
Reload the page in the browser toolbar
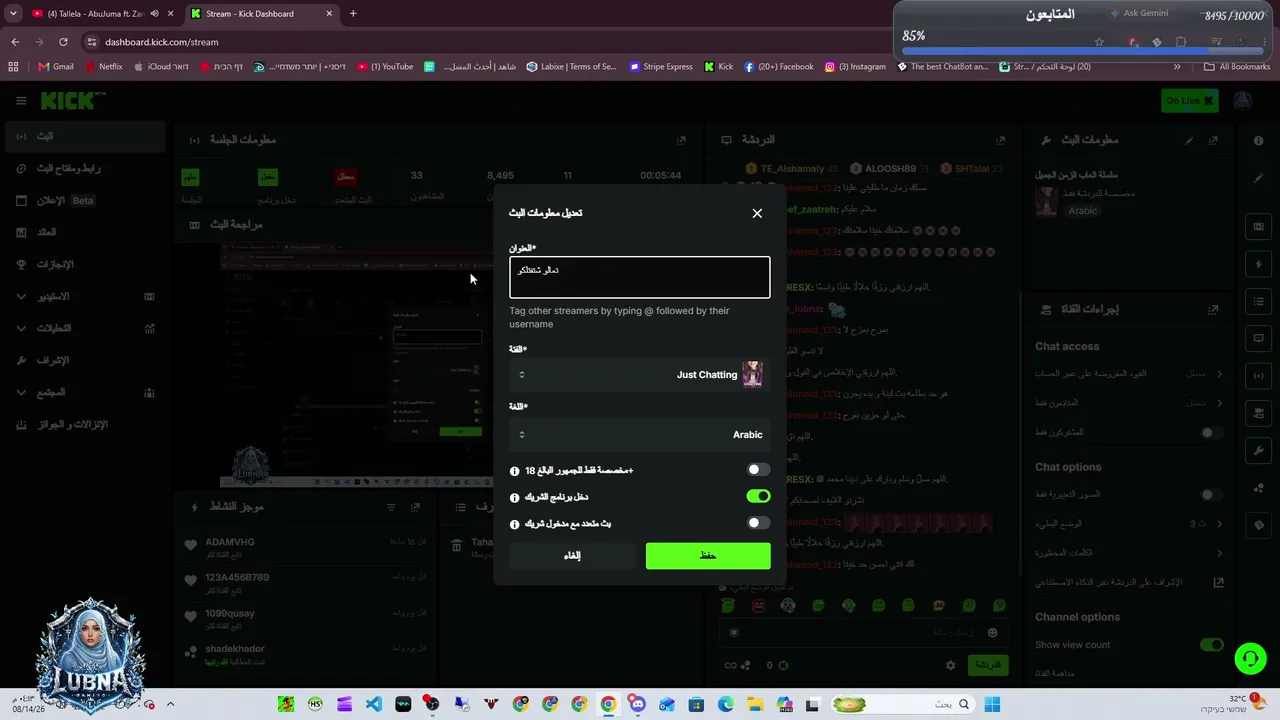63,42
